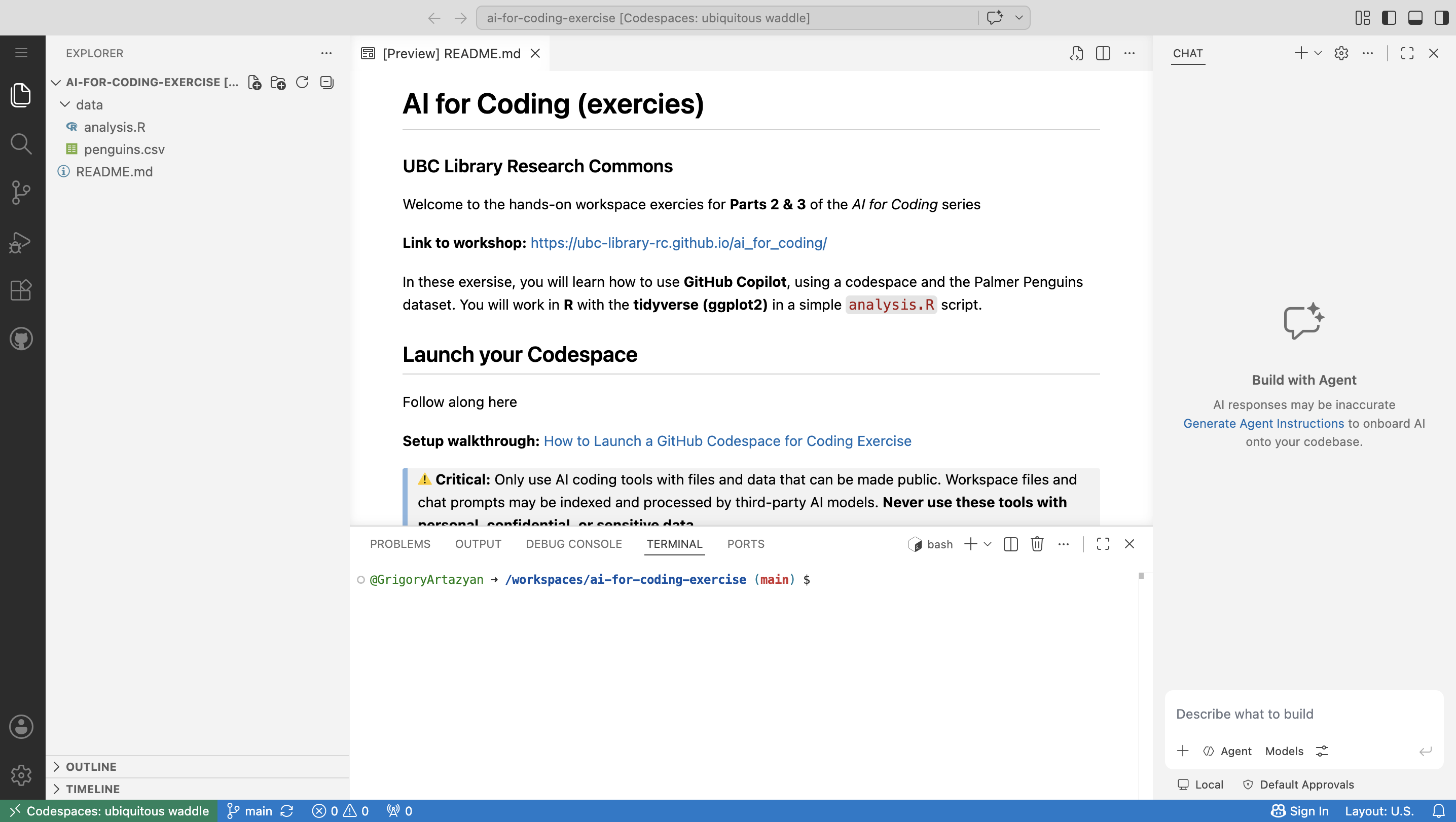Create a new folder in Explorer
The image size is (1456, 822).
coord(278,83)
